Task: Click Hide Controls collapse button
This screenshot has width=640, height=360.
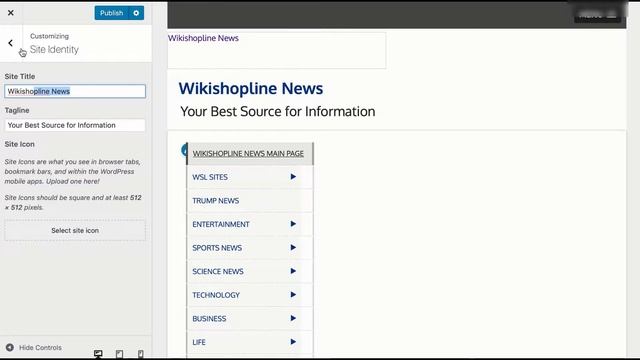Action: click(x=34, y=348)
